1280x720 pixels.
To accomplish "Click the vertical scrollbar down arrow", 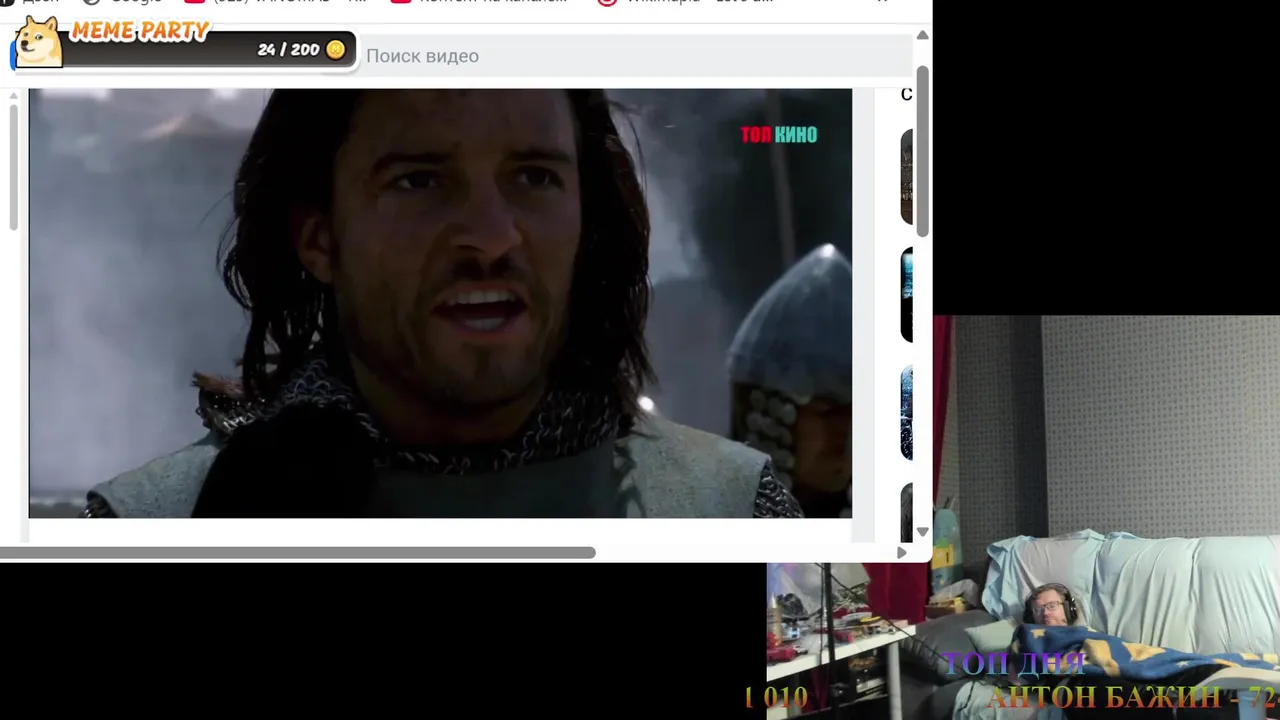I will [922, 532].
